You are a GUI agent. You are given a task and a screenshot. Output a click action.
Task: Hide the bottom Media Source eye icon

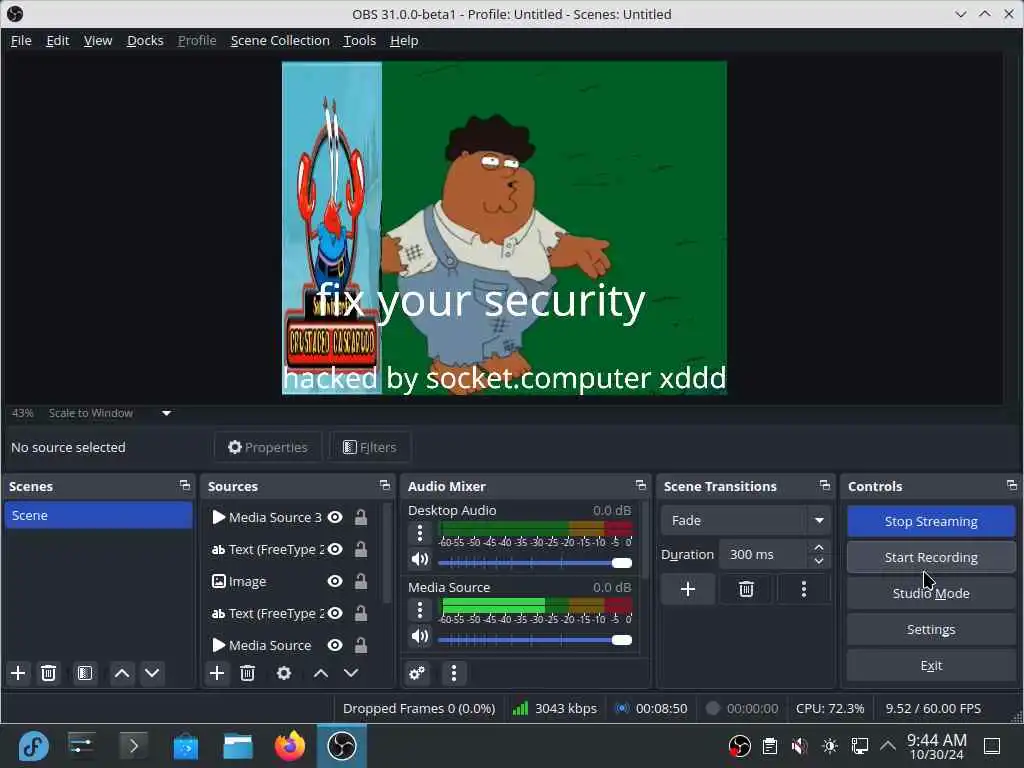click(335, 645)
